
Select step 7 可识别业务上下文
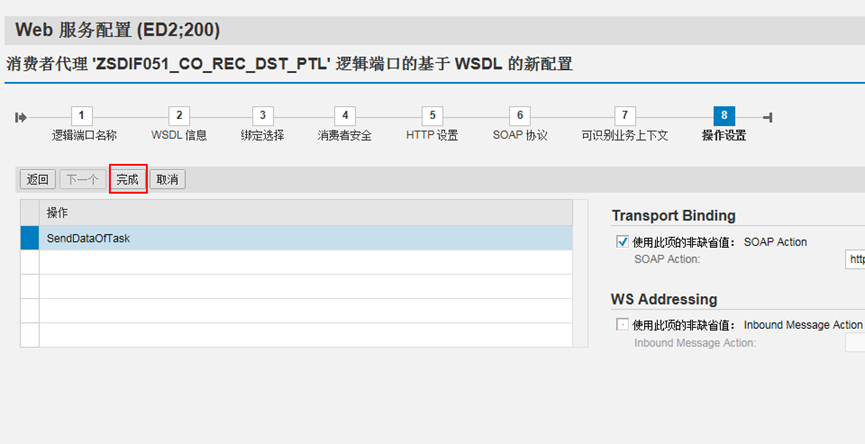(x=624, y=116)
